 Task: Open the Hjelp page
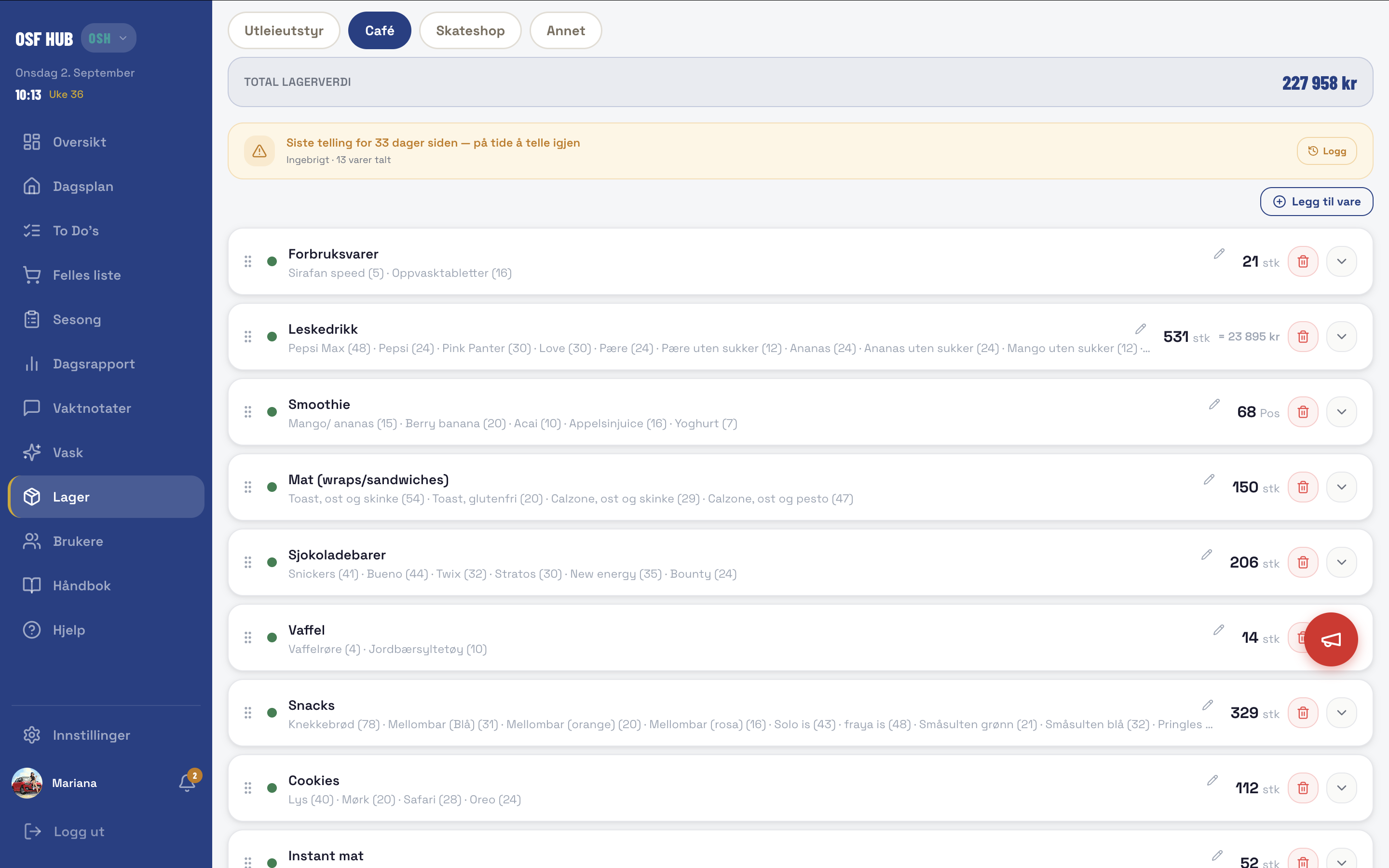point(106,630)
